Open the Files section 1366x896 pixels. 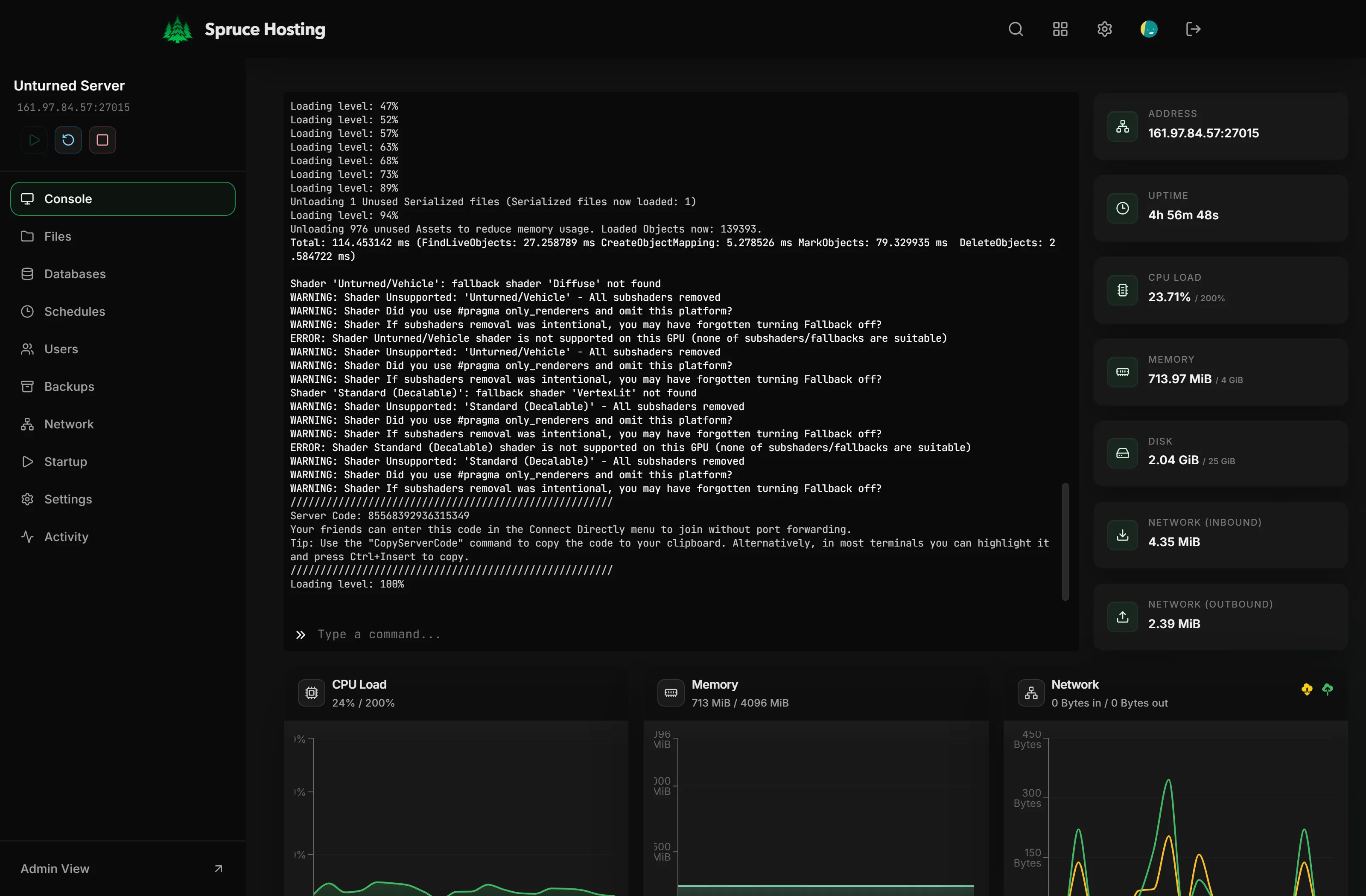pyautogui.click(x=123, y=236)
